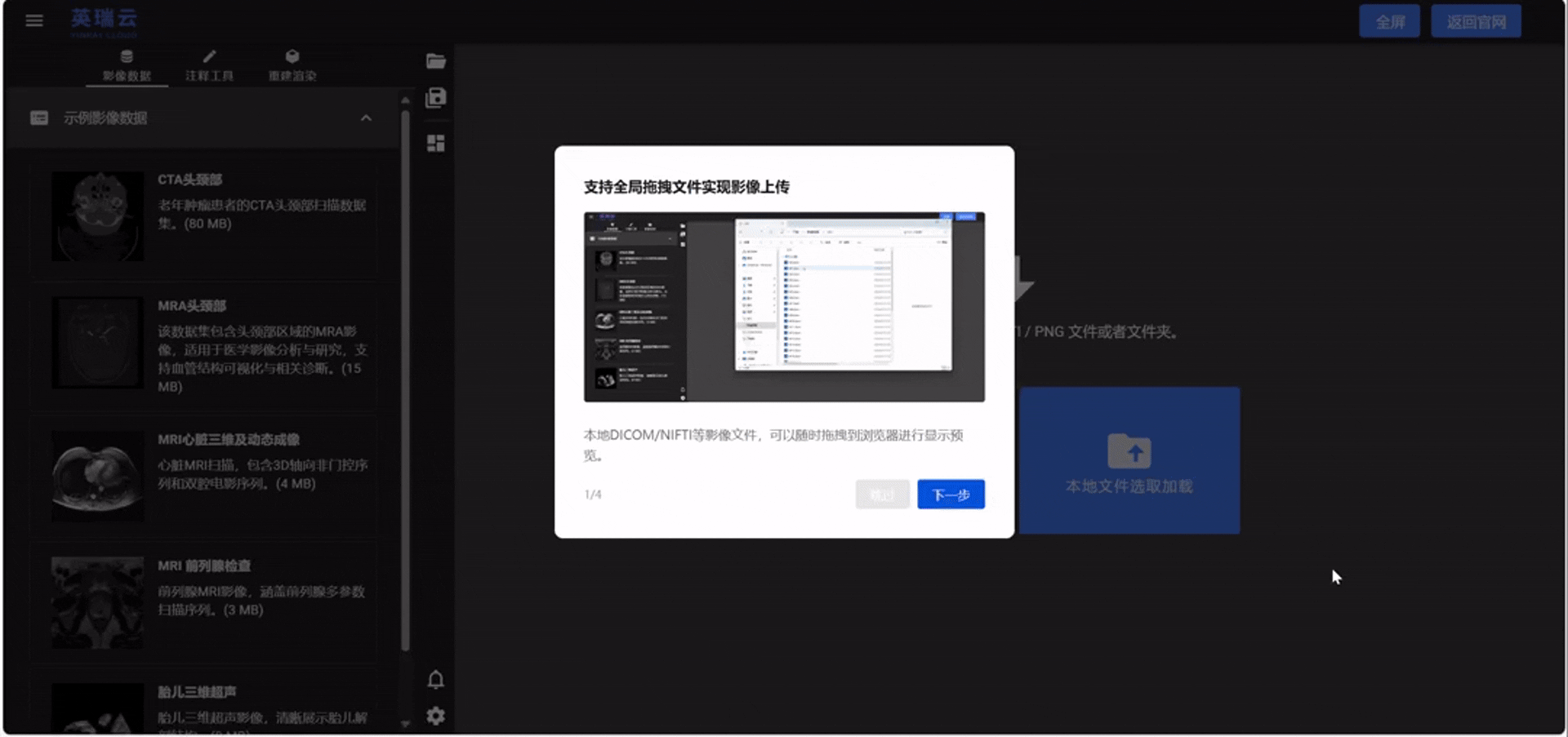Open the folder icon in the sidebar strip
Screen dimensions: 1568x737
(x=436, y=61)
